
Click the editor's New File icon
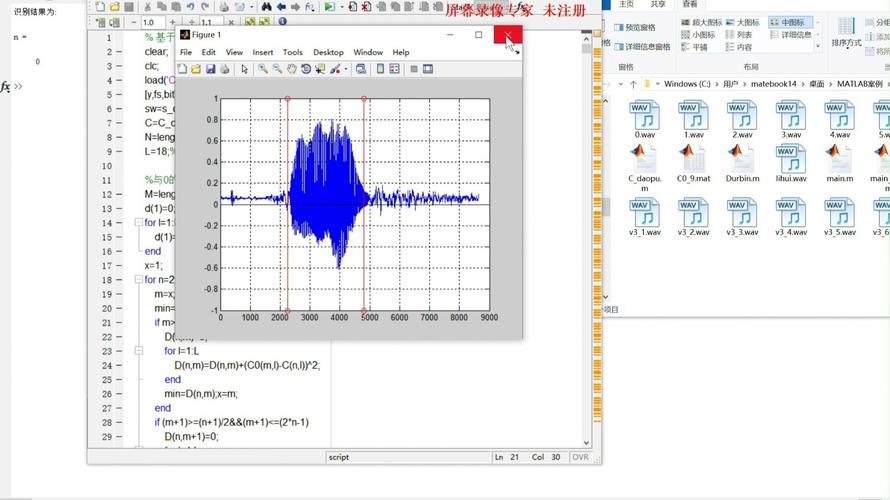point(100,7)
